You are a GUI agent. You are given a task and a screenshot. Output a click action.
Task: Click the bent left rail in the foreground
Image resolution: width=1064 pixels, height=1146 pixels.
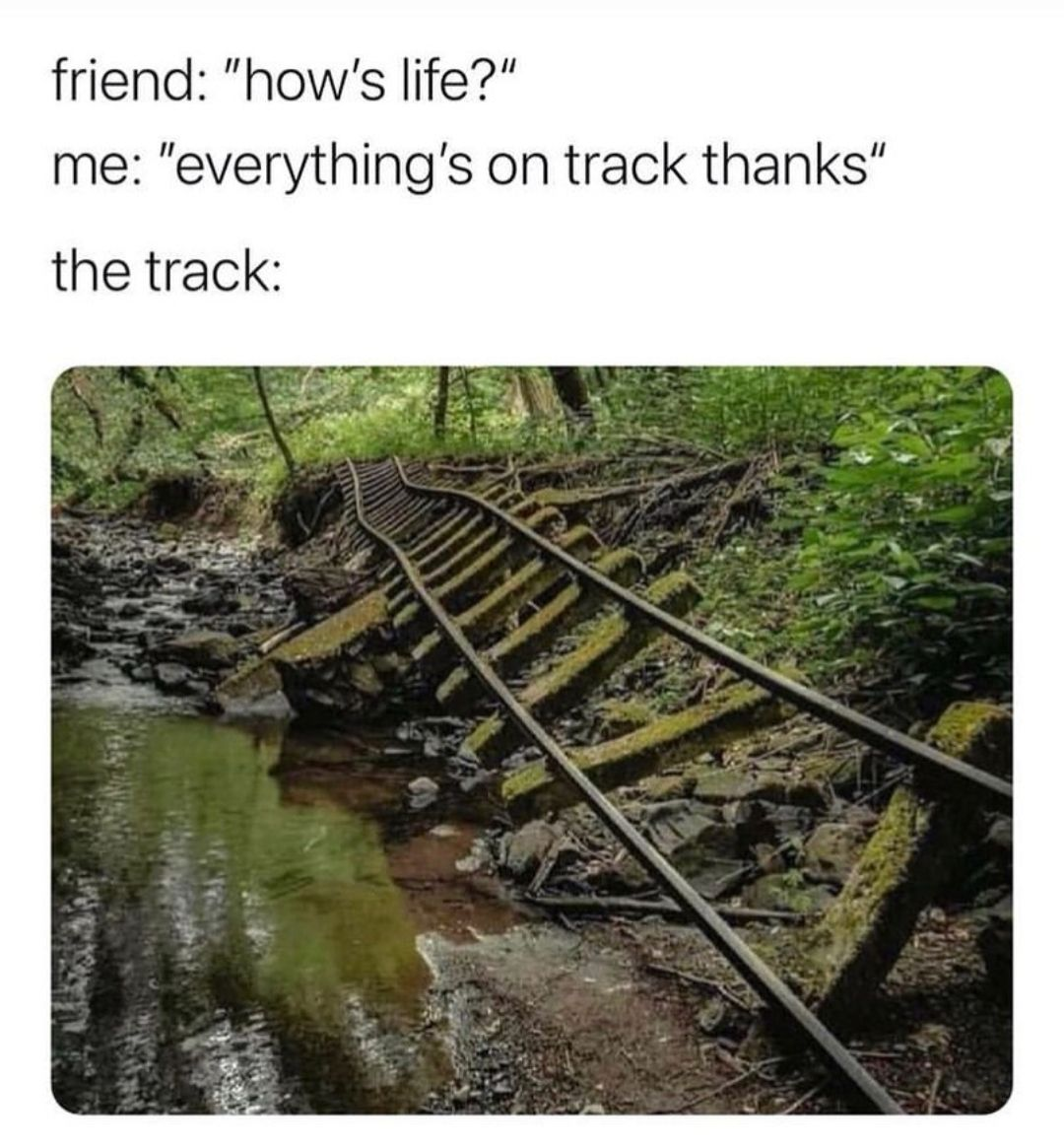(584, 768)
